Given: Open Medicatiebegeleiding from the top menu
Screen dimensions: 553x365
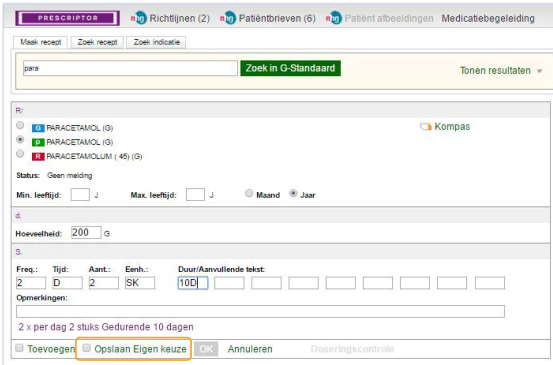Looking at the screenshot, I should (488, 18).
